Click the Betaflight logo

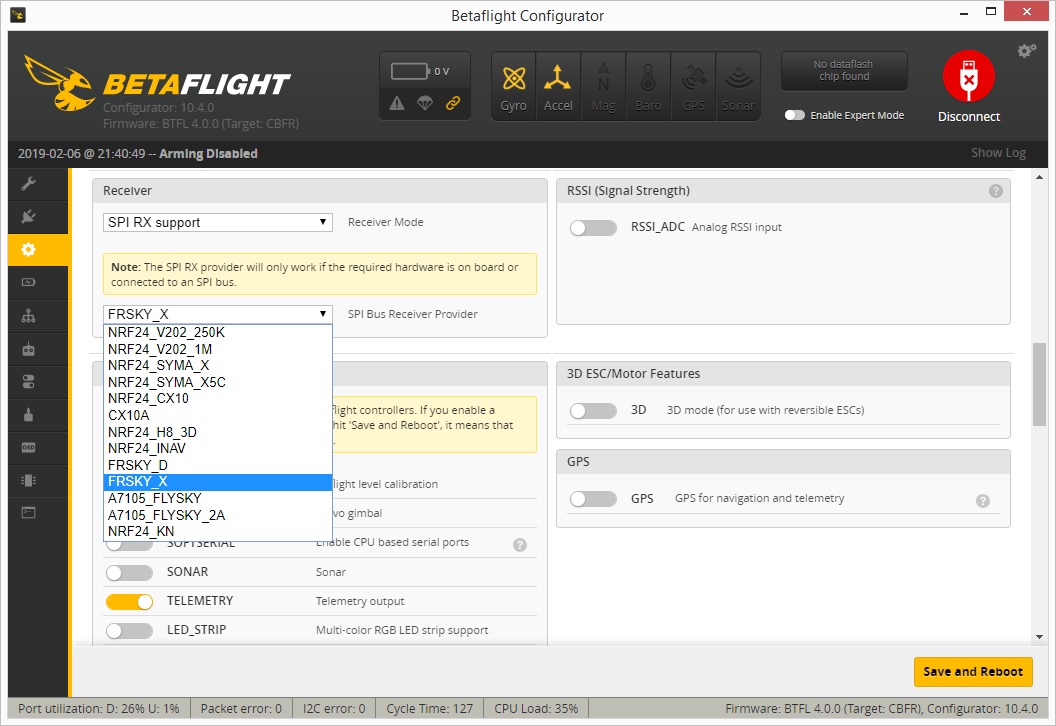158,84
